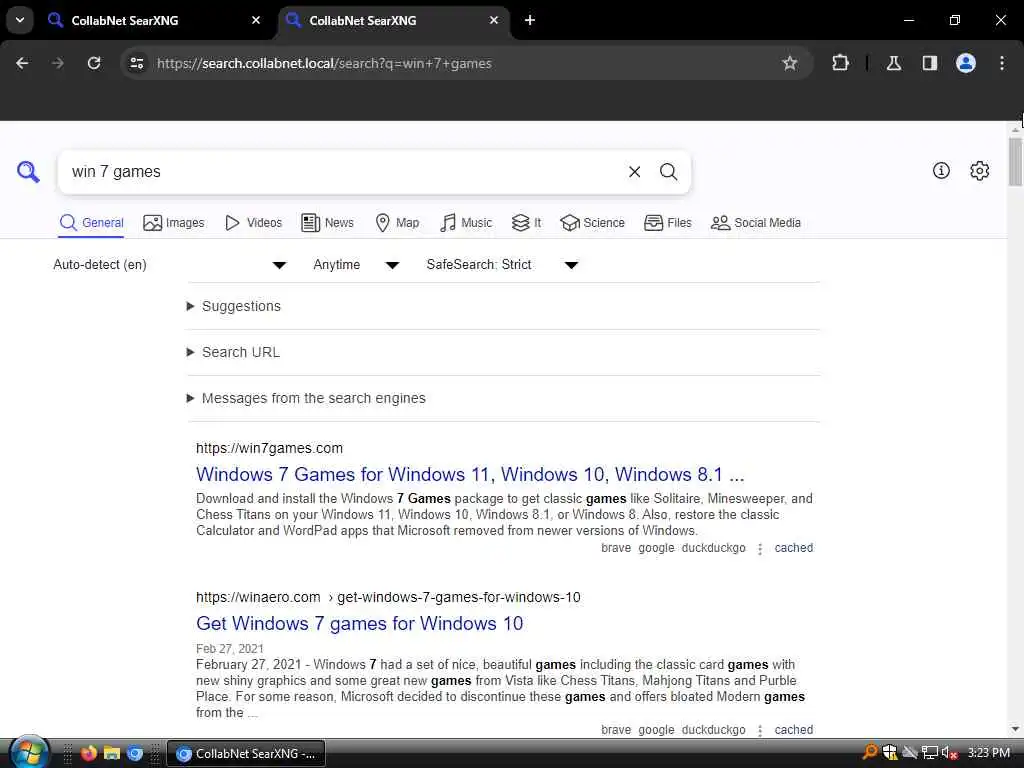
Task: Open the Windows 7 Games for Windows 11 result
Action: [x=470, y=474]
